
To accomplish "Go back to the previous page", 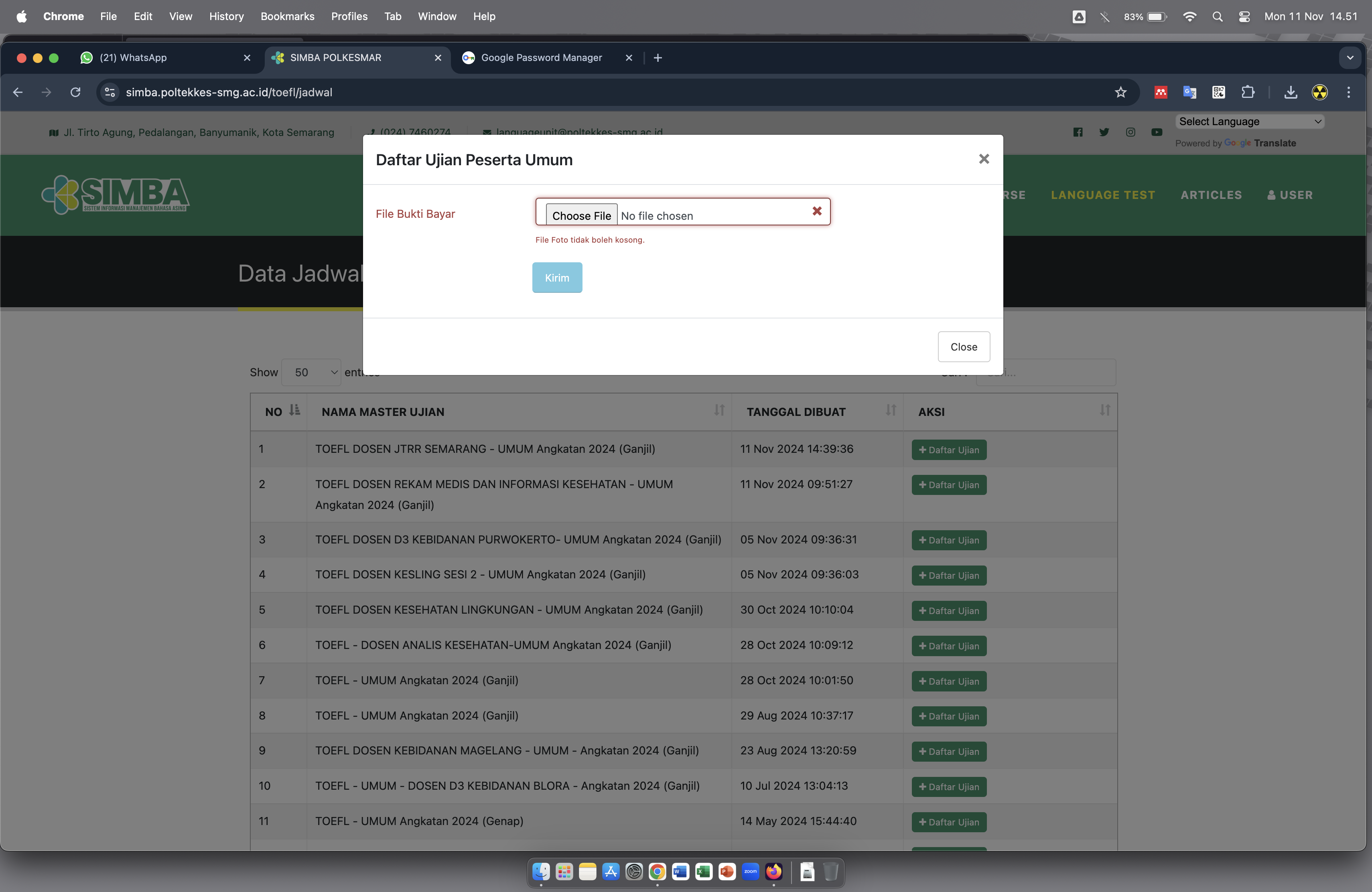I will click(18, 92).
